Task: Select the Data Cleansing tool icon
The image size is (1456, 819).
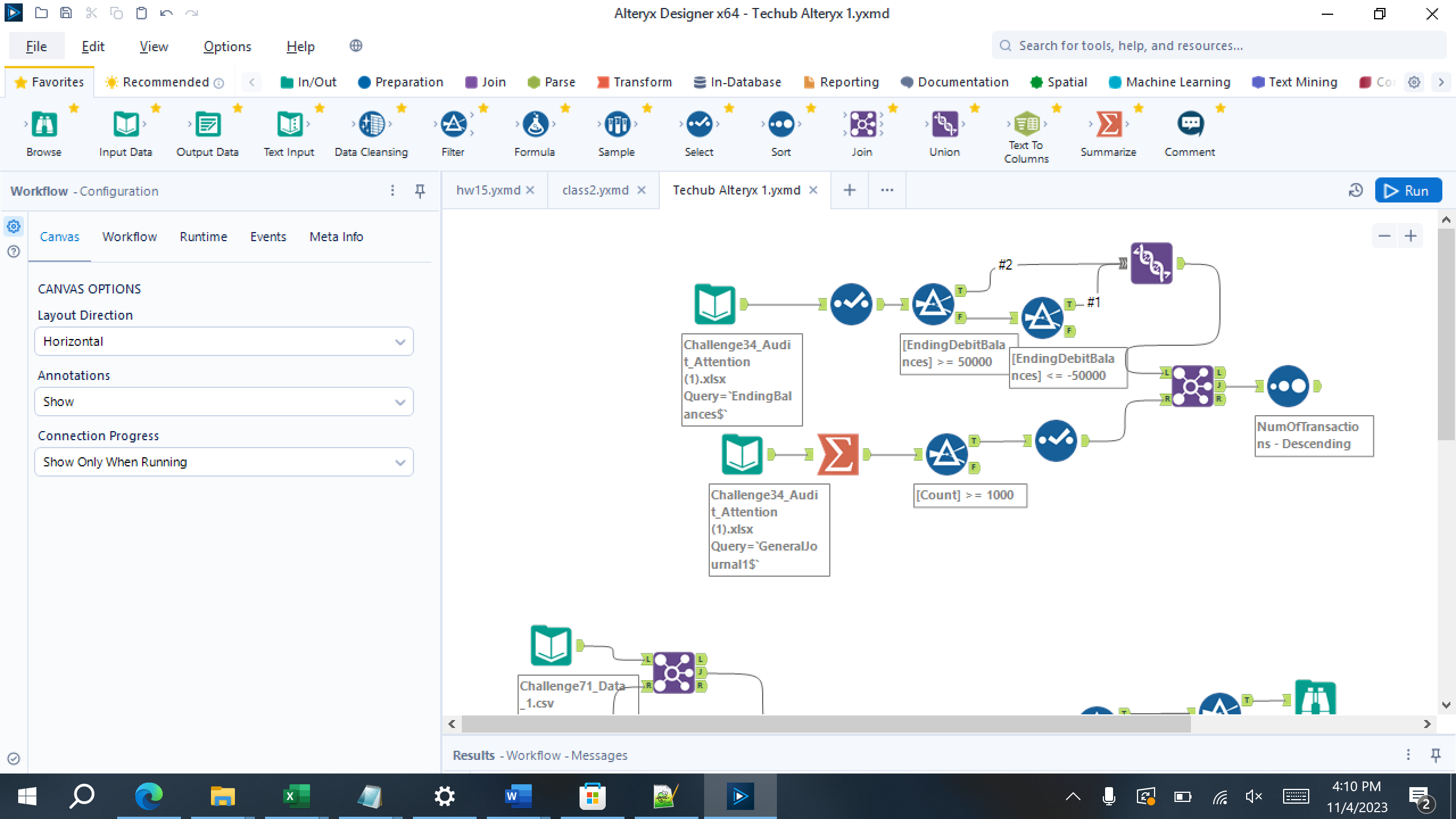Action: 371,124
